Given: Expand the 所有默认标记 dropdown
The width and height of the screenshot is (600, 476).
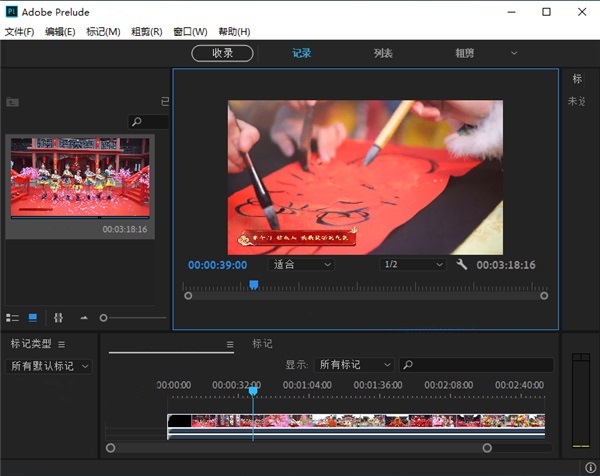Looking at the screenshot, I should 49,366.
